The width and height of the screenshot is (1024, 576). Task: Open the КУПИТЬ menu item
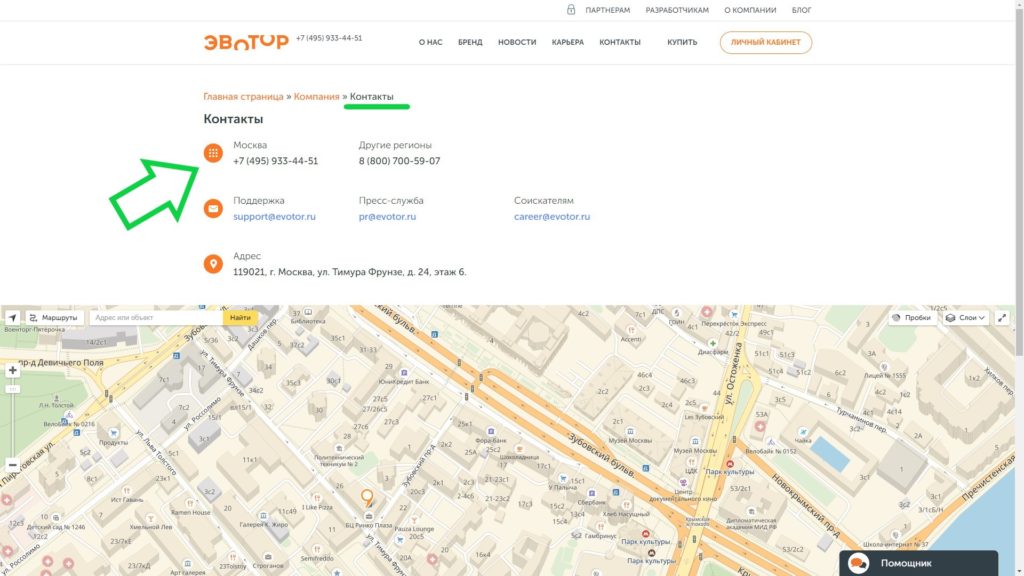coord(682,42)
